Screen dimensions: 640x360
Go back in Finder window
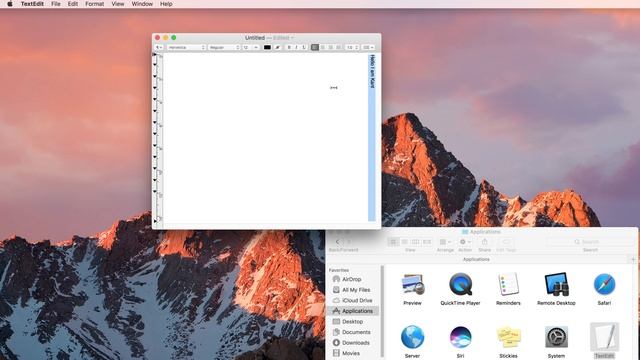338,242
